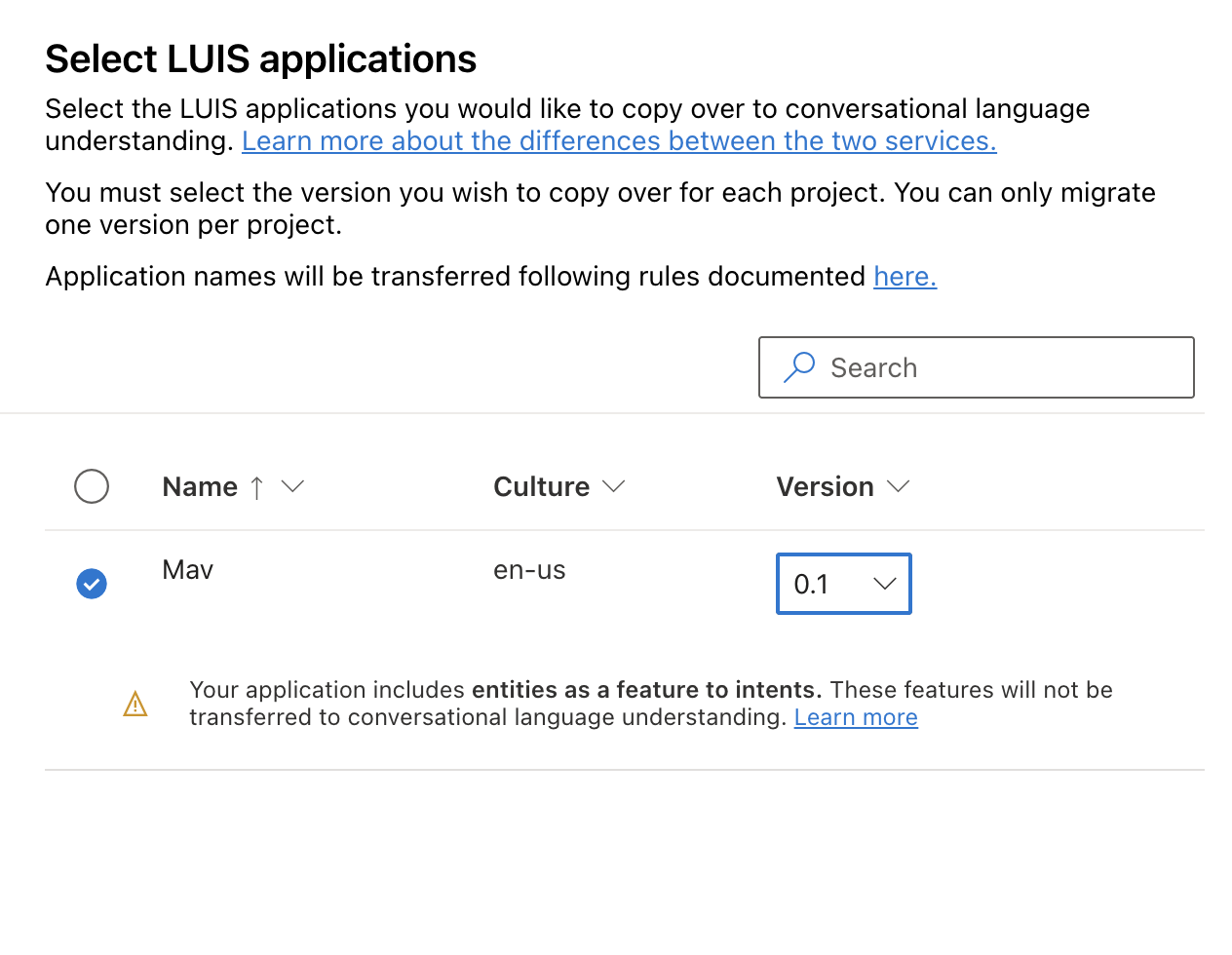
Task: Click the en-us culture cell
Action: tap(529, 570)
